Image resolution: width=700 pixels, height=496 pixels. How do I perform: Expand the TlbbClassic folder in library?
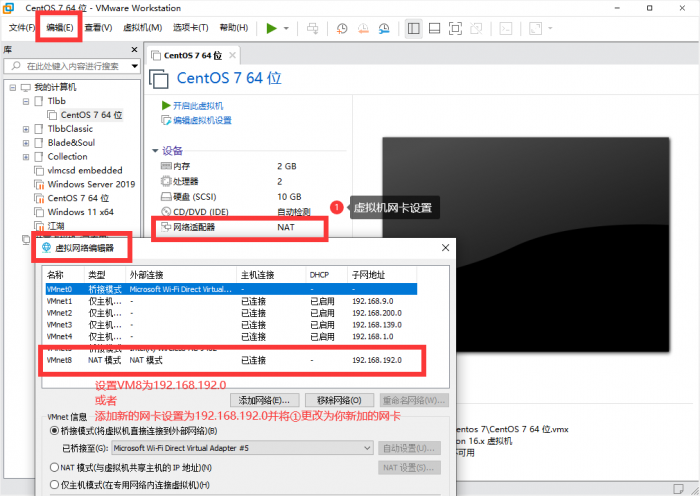point(27,129)
